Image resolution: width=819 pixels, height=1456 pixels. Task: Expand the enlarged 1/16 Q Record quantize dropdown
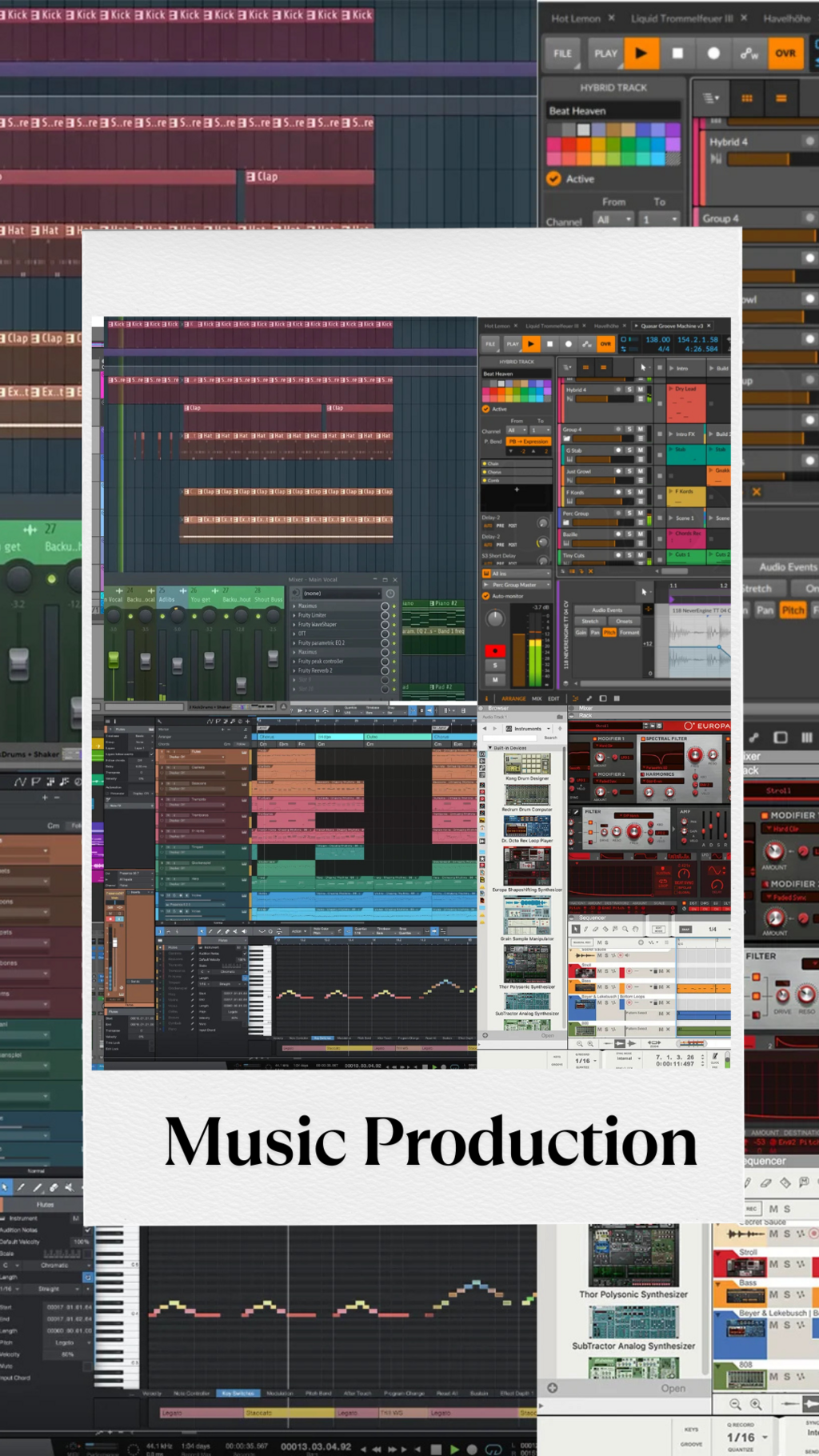(747, 1437)
